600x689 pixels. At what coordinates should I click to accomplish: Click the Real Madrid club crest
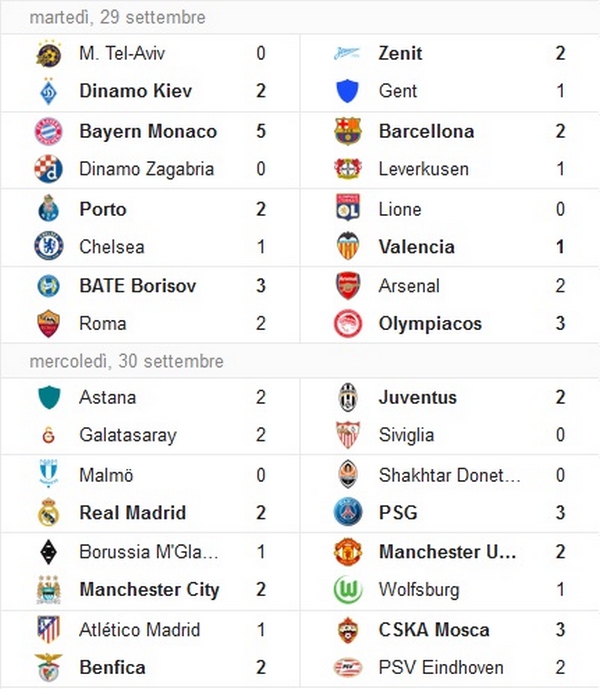48,512
